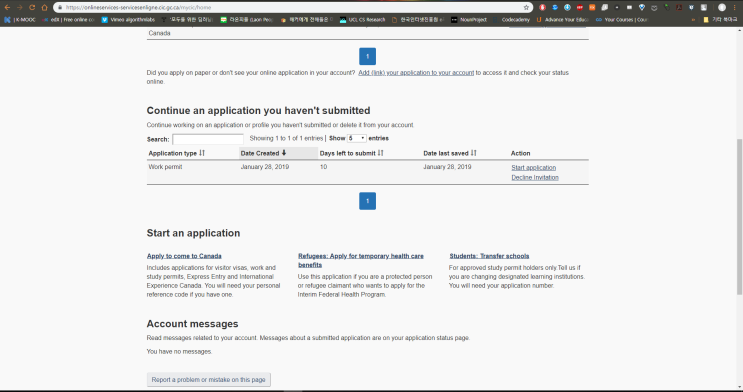This screenshot has height=392, width=743.
Task: Select the days left value 10
Action: click(323, 167)
